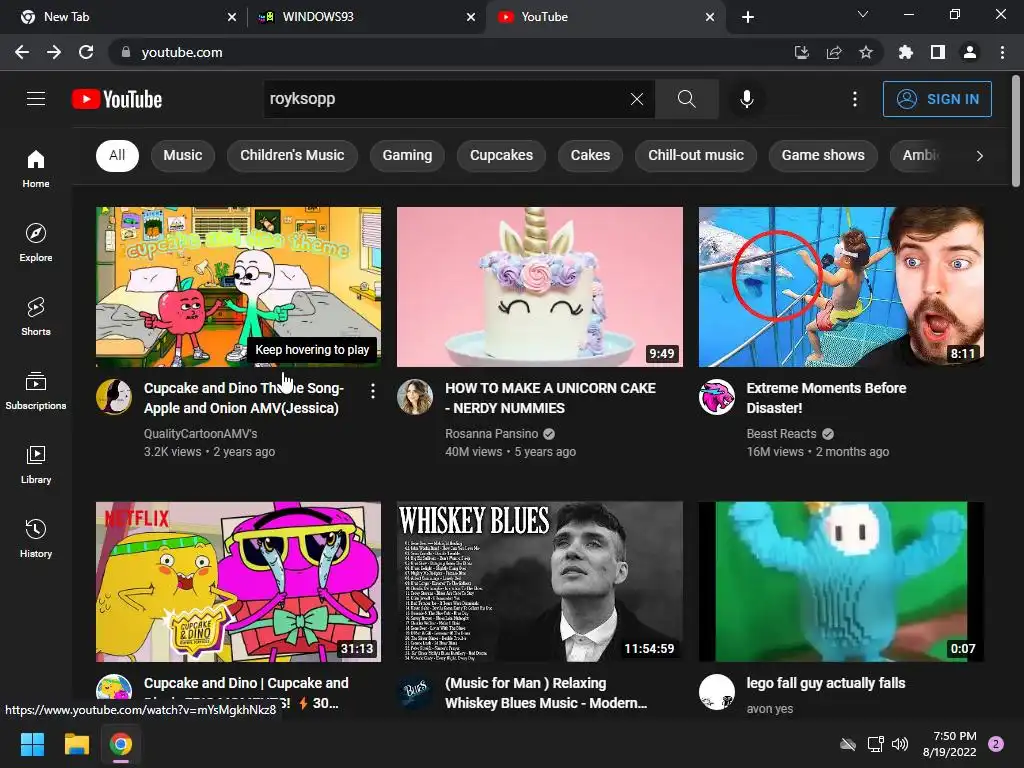Open YouTube settings three-dot menu

tap(855, 99)
